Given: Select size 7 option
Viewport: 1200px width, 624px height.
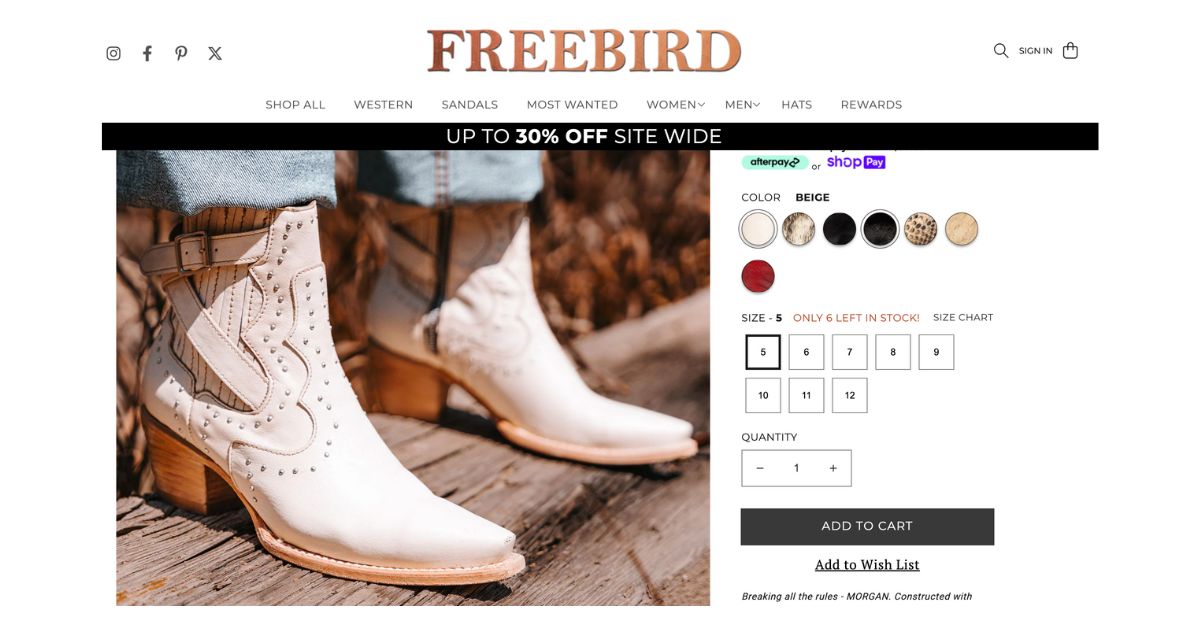Looking at the screenshot, I should click(x=850, y=352).
